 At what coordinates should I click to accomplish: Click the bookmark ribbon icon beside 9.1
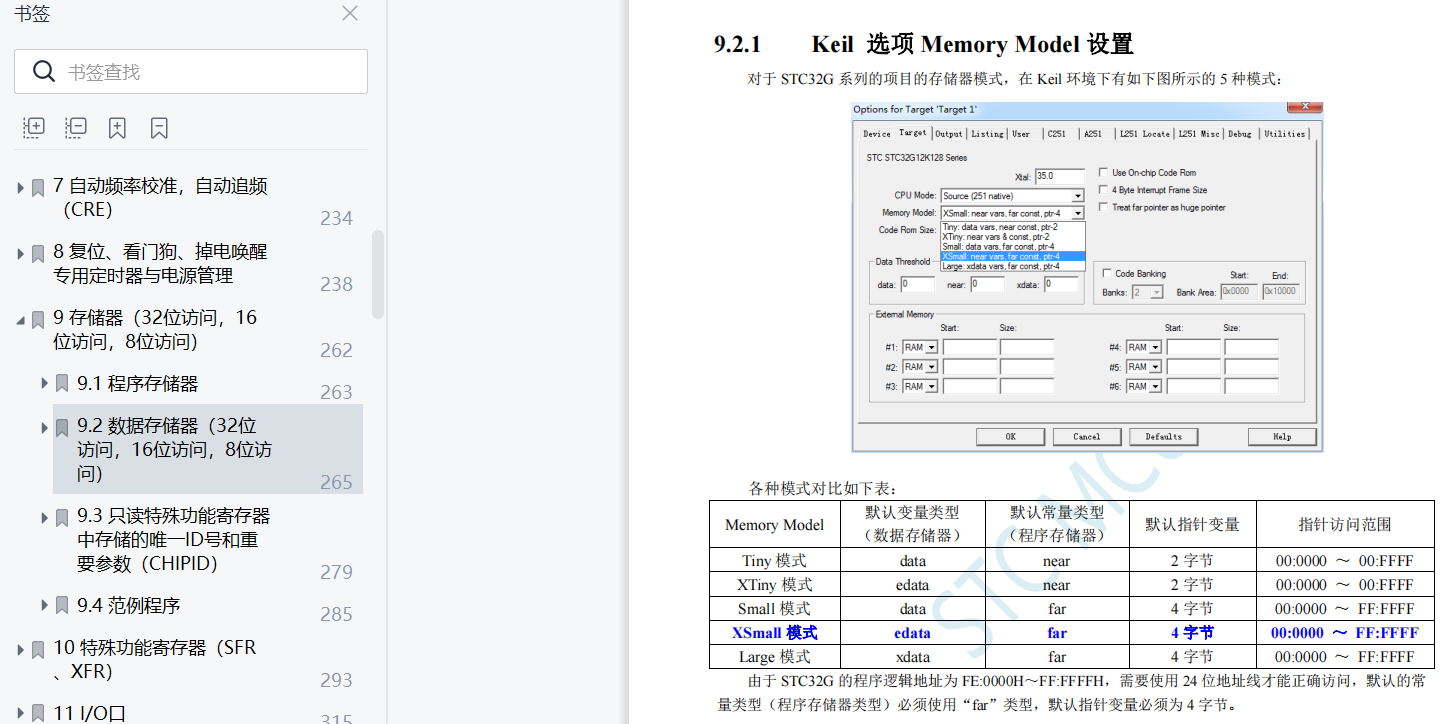point(62,383)
